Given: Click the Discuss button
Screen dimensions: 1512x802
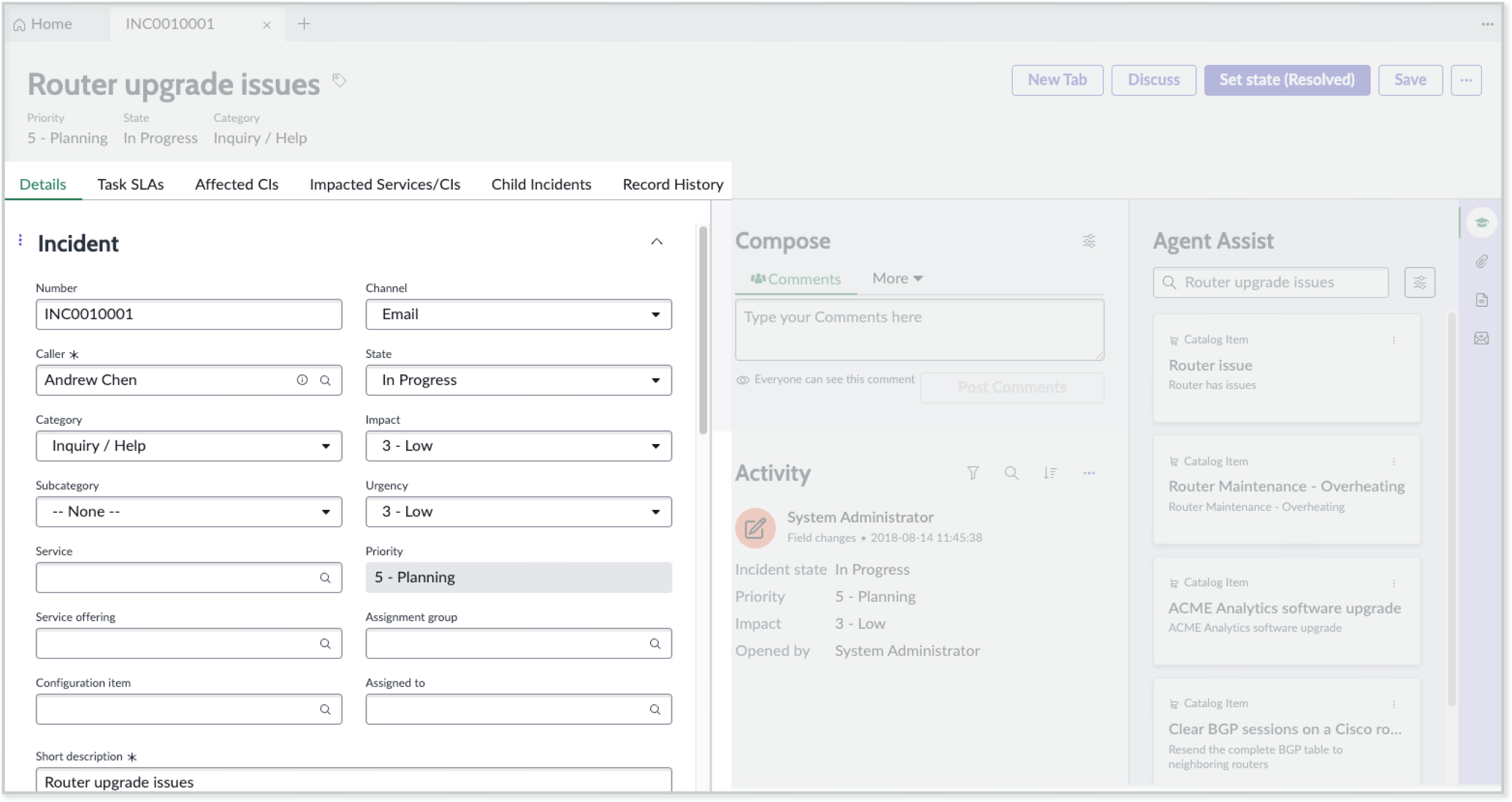Looking at the screenshot, I should [x=1153, y=79].
